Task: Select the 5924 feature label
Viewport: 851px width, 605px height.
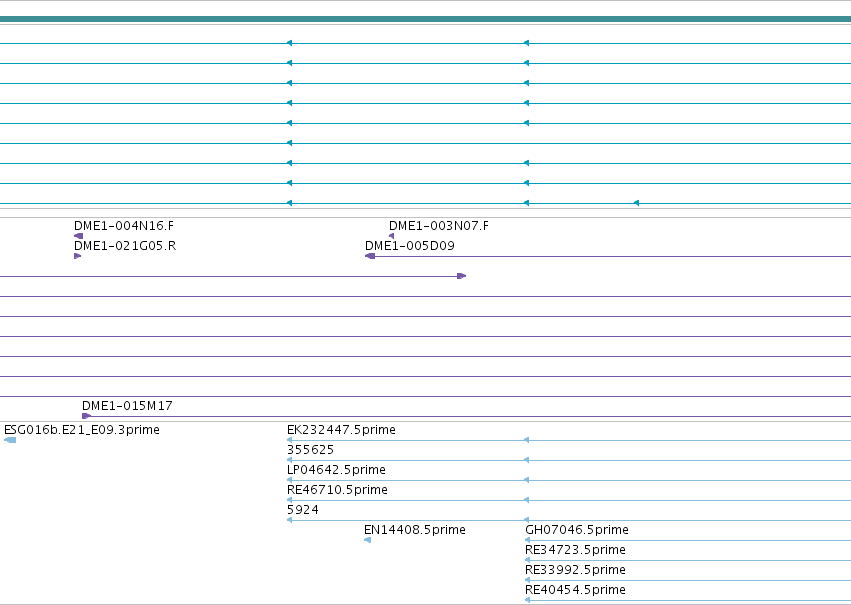Action: pyautogui.click(x=303, y=510)
